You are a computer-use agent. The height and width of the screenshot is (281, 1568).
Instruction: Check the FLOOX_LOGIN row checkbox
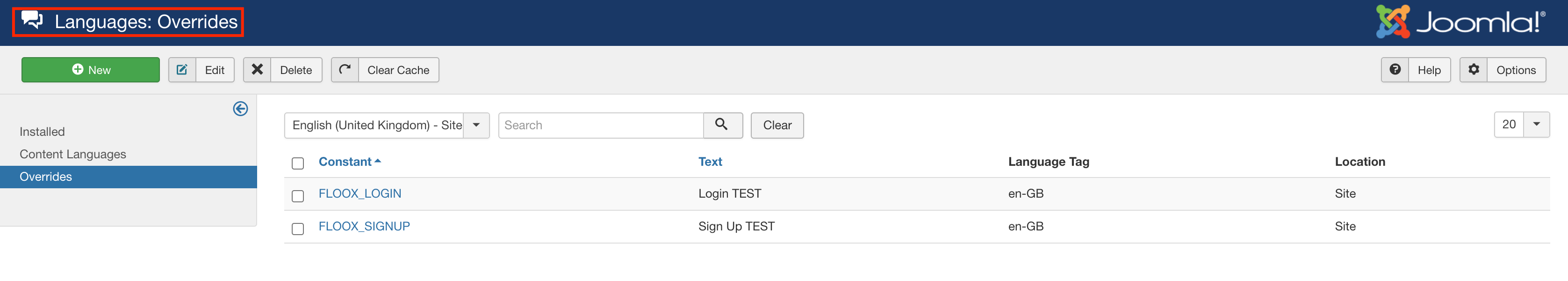[x=298, y=196]
